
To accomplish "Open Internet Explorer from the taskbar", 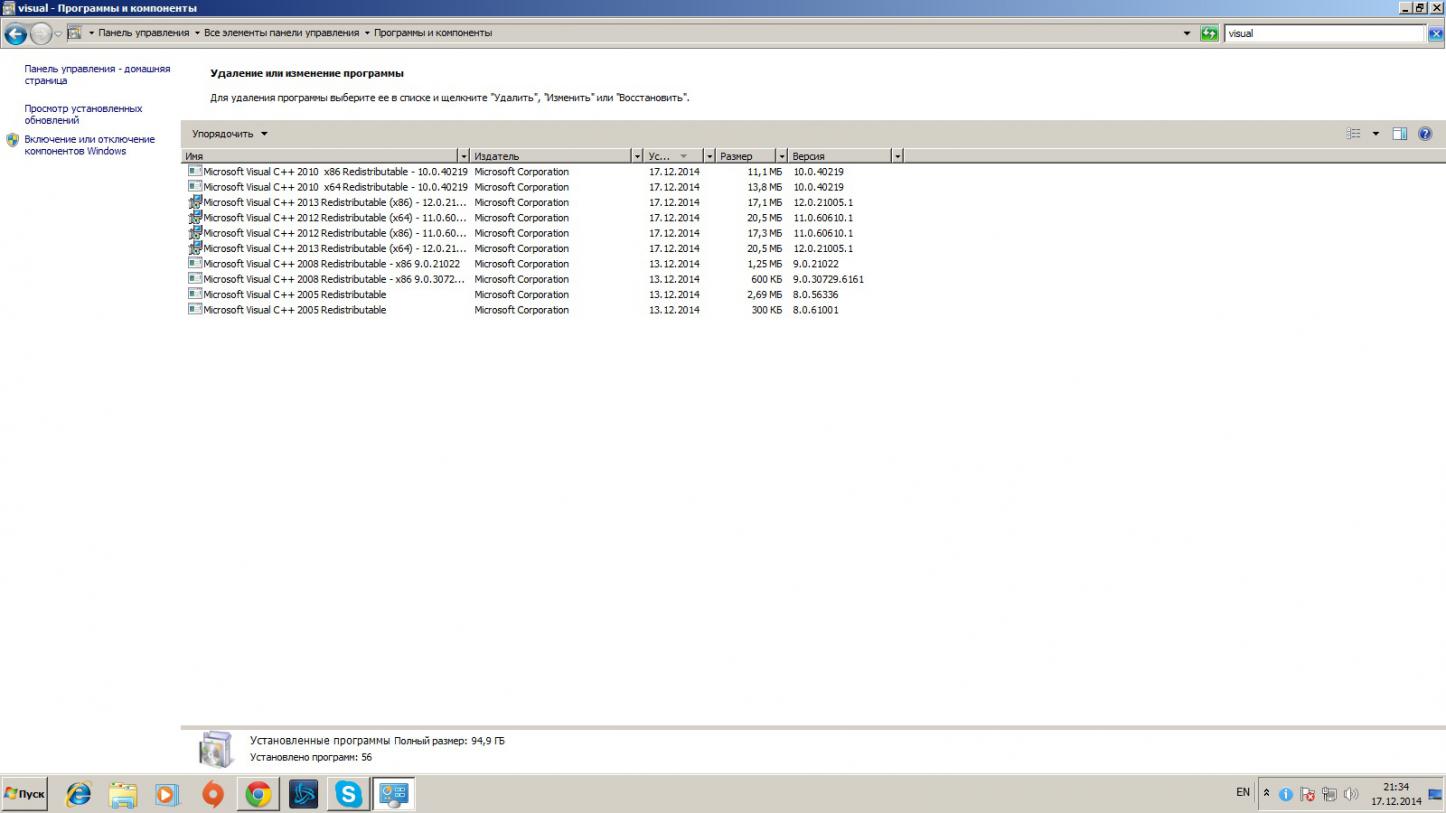I will (78, 794).
